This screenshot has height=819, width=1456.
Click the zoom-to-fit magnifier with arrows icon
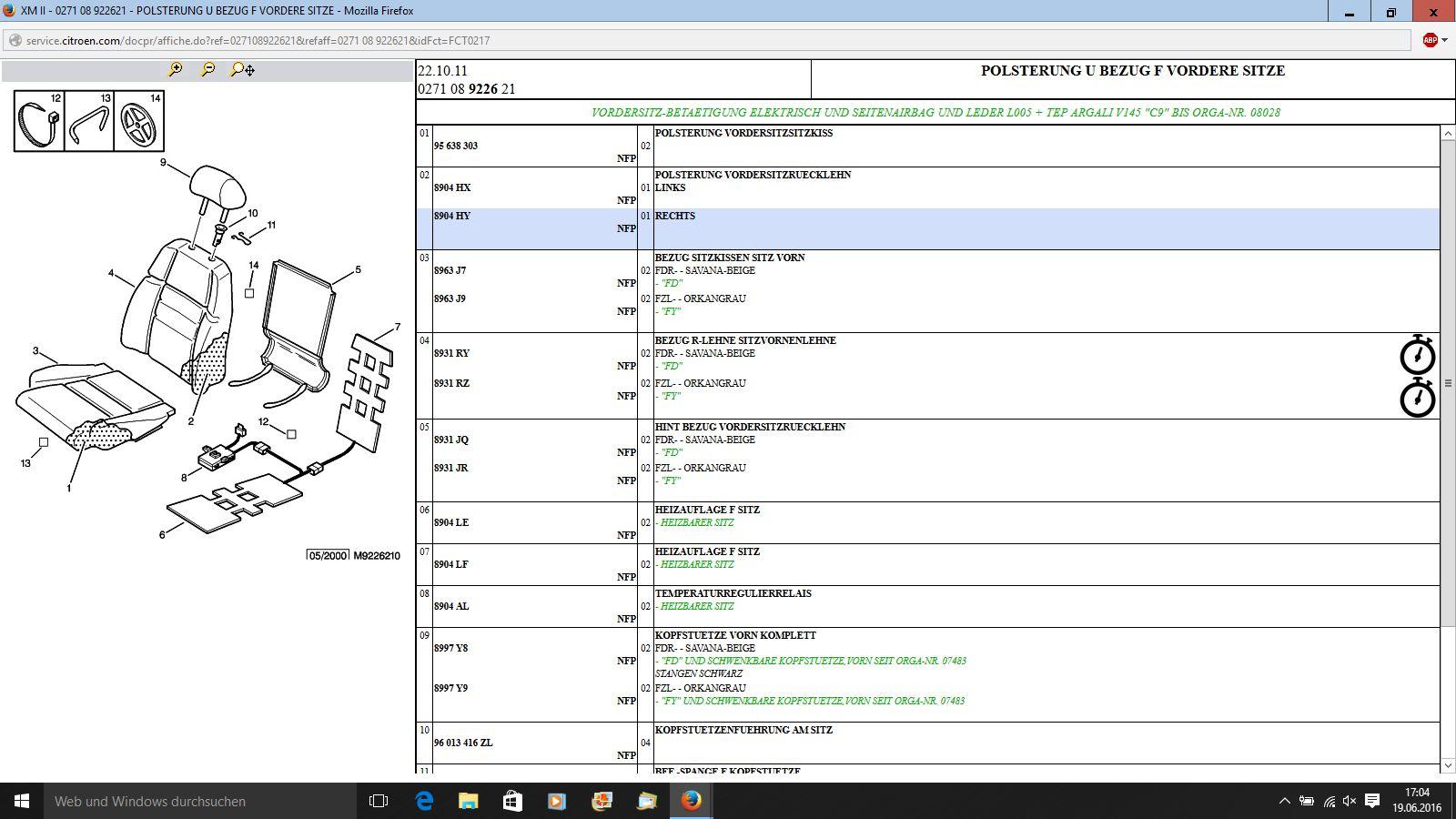242,69
